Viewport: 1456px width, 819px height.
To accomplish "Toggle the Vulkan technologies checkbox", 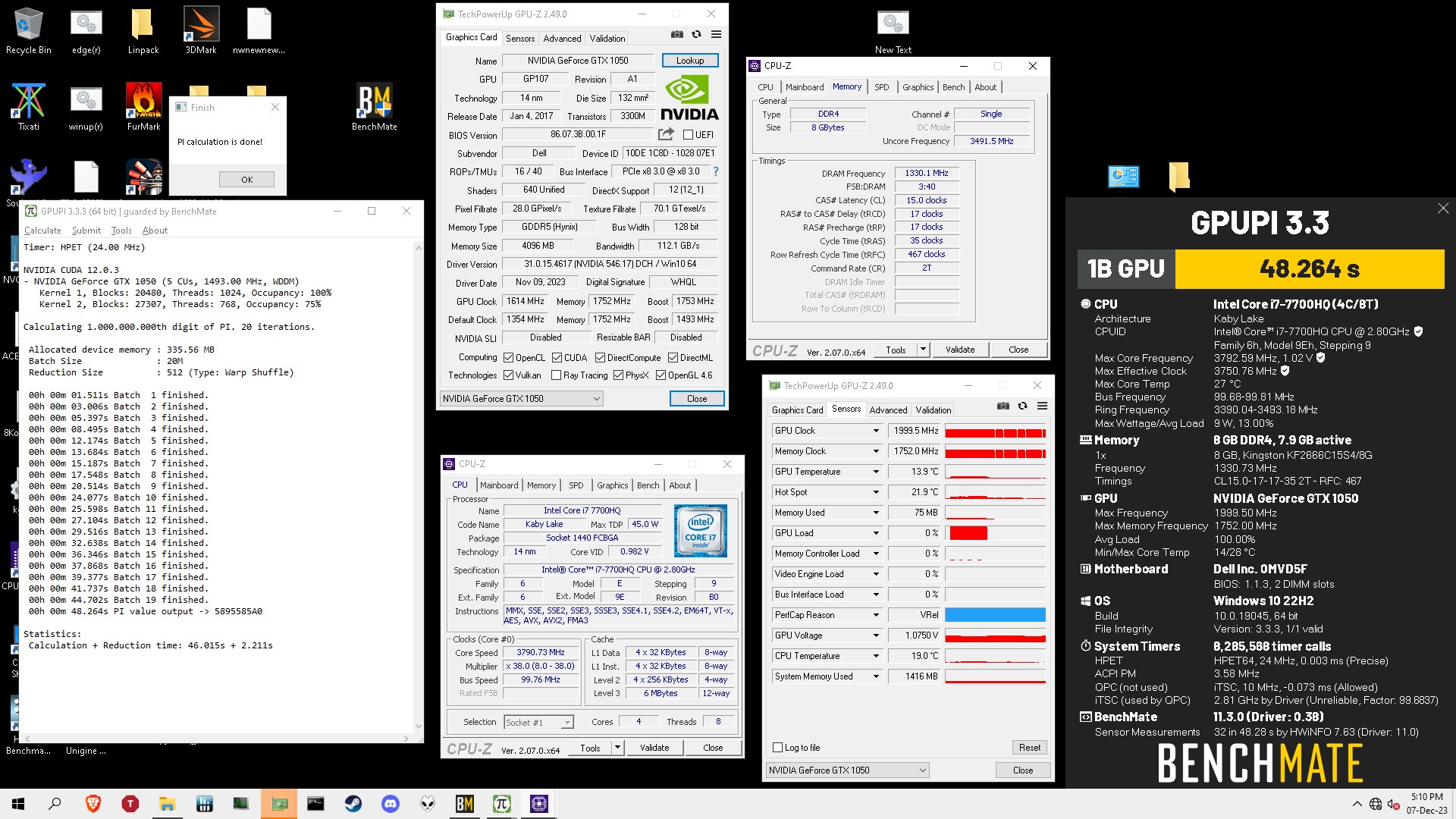I will coord(508,375).
